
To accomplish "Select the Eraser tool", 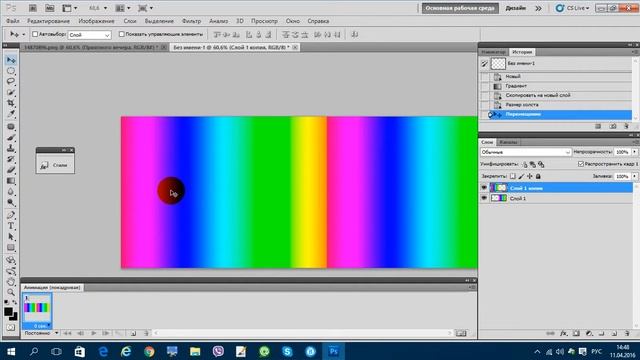I will (x=11, y=170).
